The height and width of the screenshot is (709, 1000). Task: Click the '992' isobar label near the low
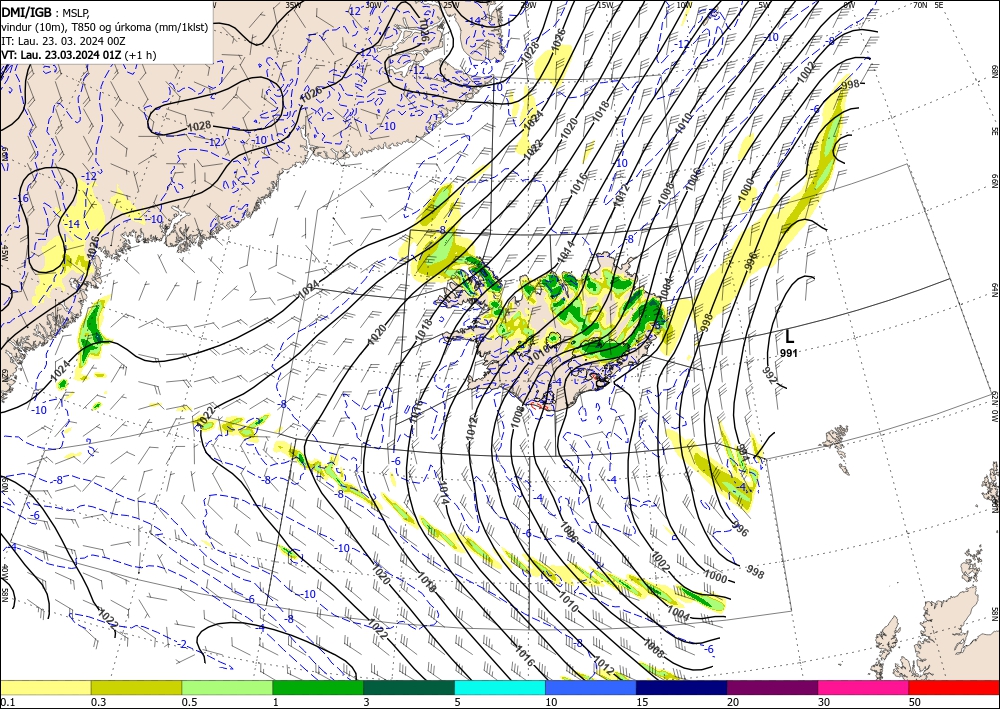click(770, 376)
